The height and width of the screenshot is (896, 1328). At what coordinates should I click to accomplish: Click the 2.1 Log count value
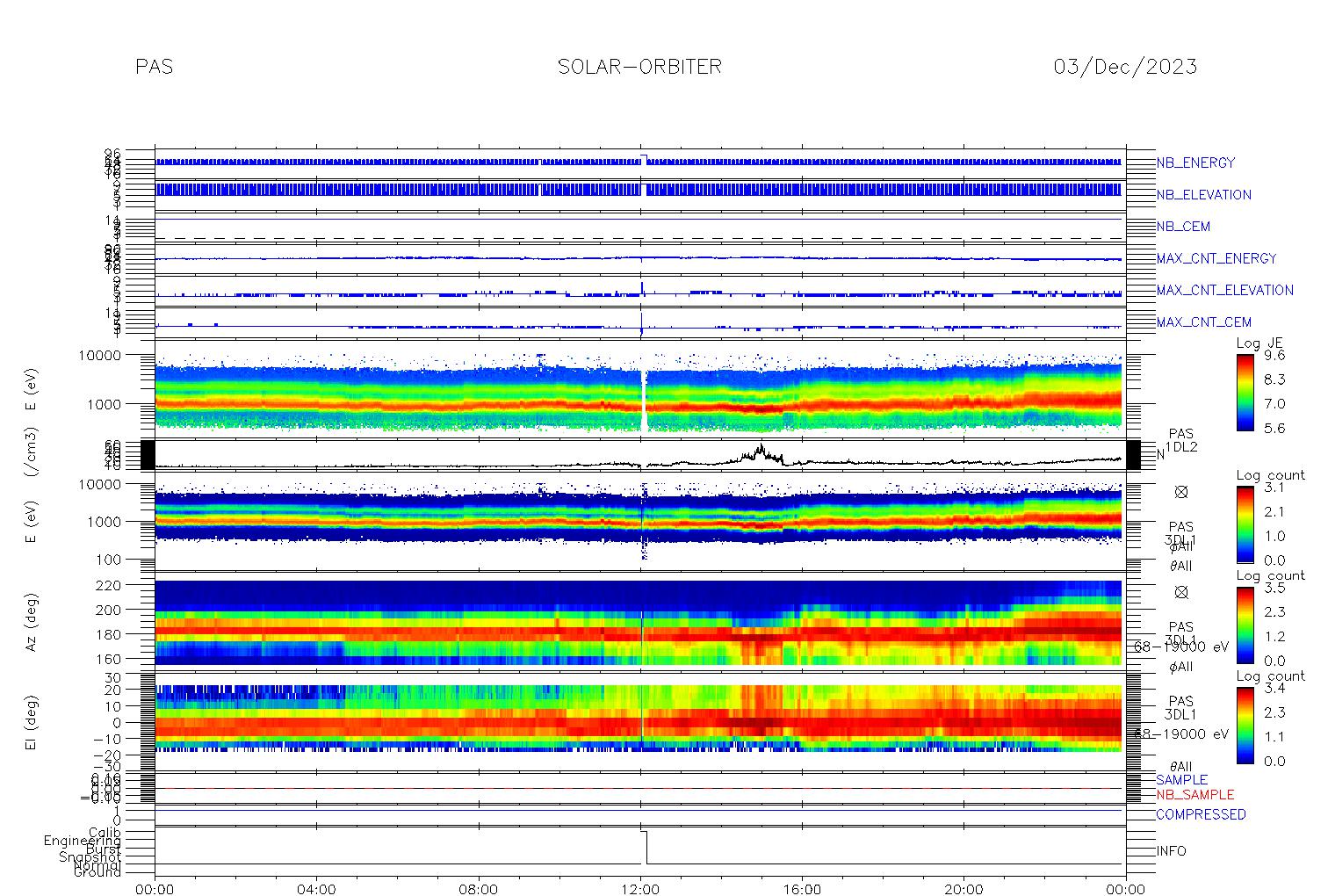pyautogui.click(x=1274, y=512)
